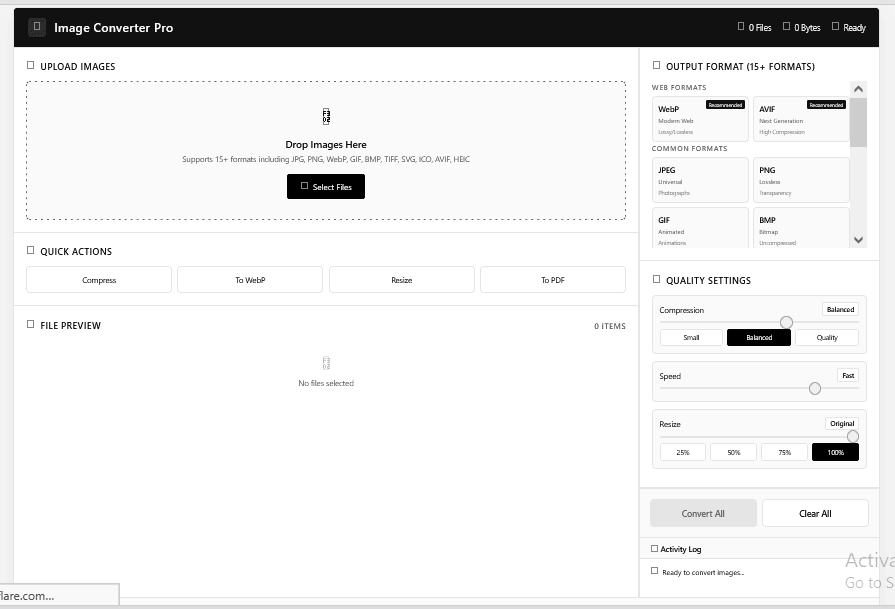Choose the WebP output format card

(700, 119)
